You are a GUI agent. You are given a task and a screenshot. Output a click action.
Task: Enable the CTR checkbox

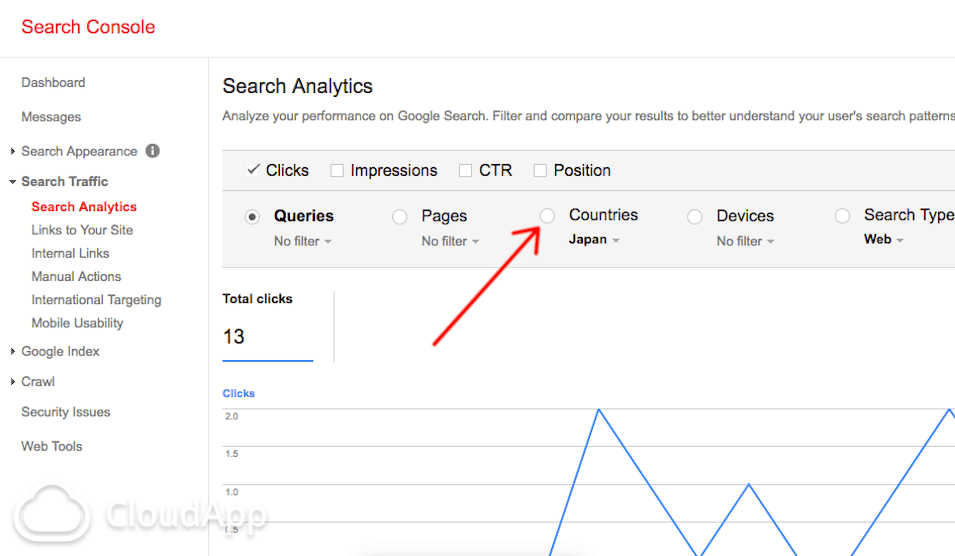(x=465, y=171)
